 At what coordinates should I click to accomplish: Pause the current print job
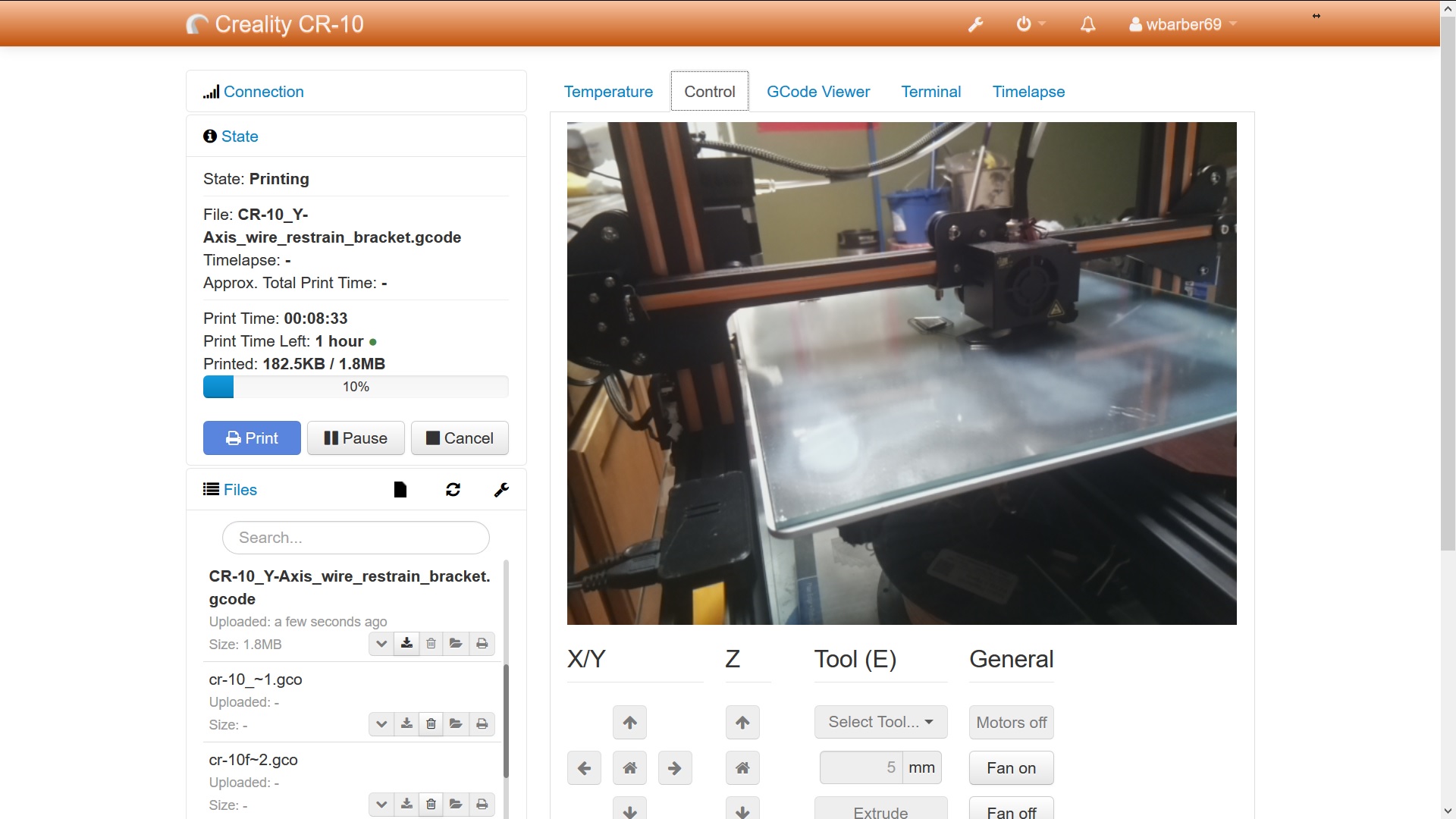356,438
